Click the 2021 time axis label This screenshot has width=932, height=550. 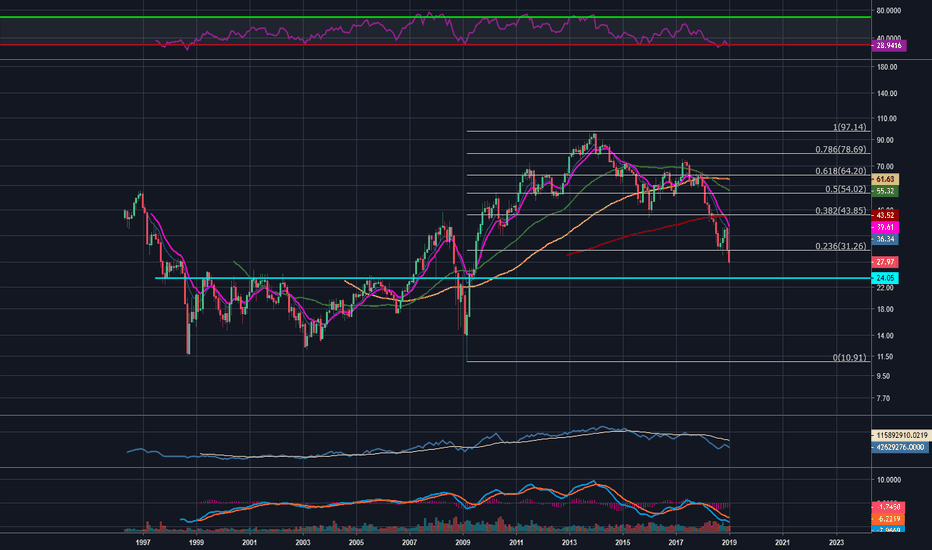click(782, 542)
